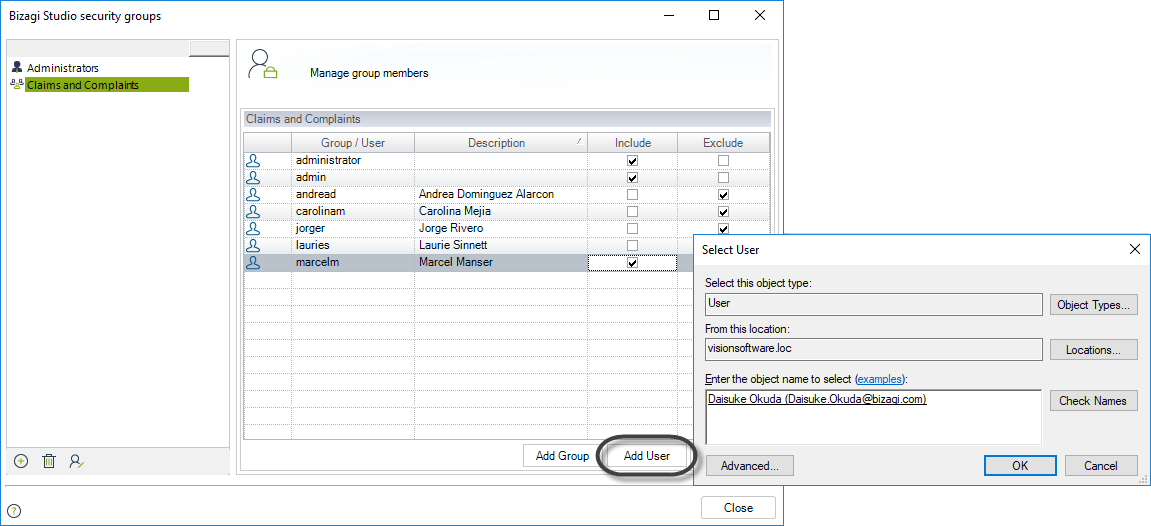Click the object name entry box
The width and height of the screenshot is (1151, 526).
(874, 417)
